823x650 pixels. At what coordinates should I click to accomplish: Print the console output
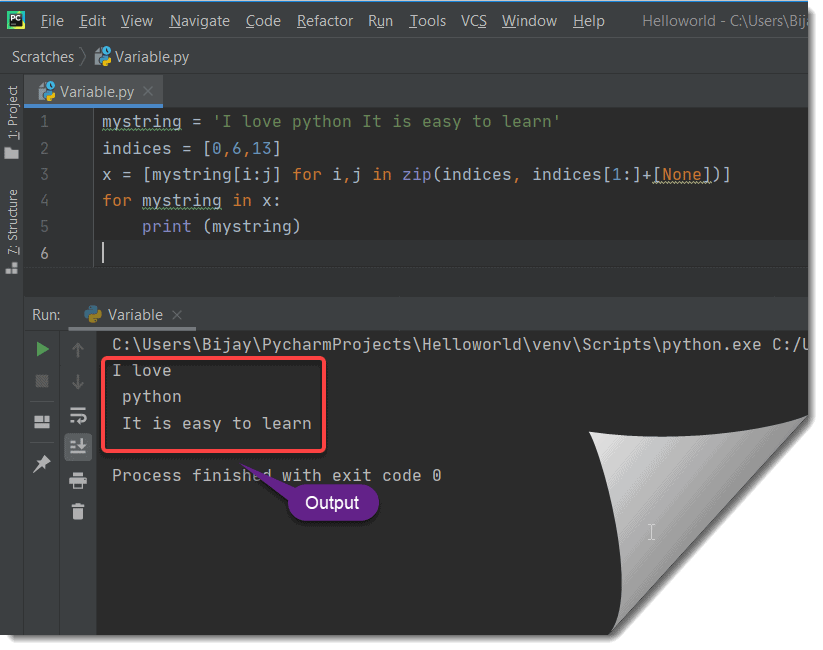(x=78, y=480)
